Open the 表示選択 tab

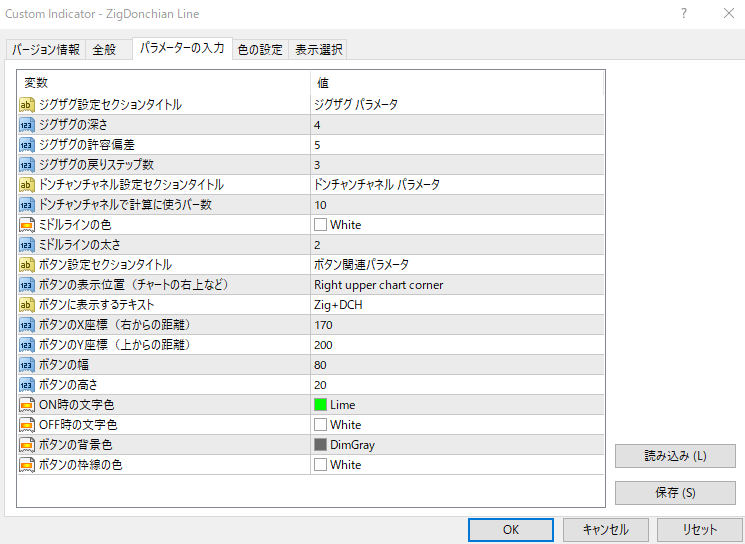click(x=318, y=50)
